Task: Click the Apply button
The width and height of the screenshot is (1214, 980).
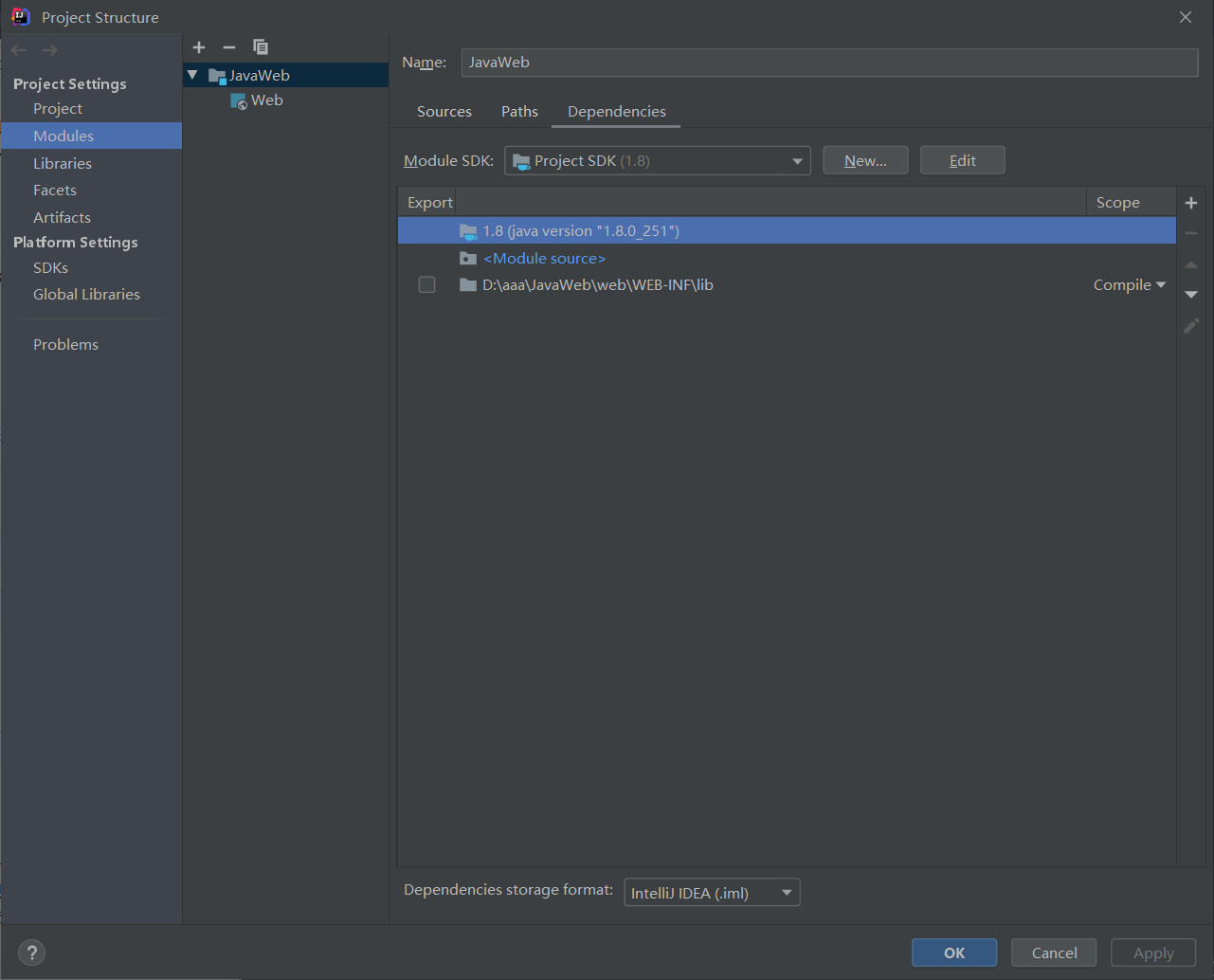Action: pyautogui.click(x=1153, y=953)
